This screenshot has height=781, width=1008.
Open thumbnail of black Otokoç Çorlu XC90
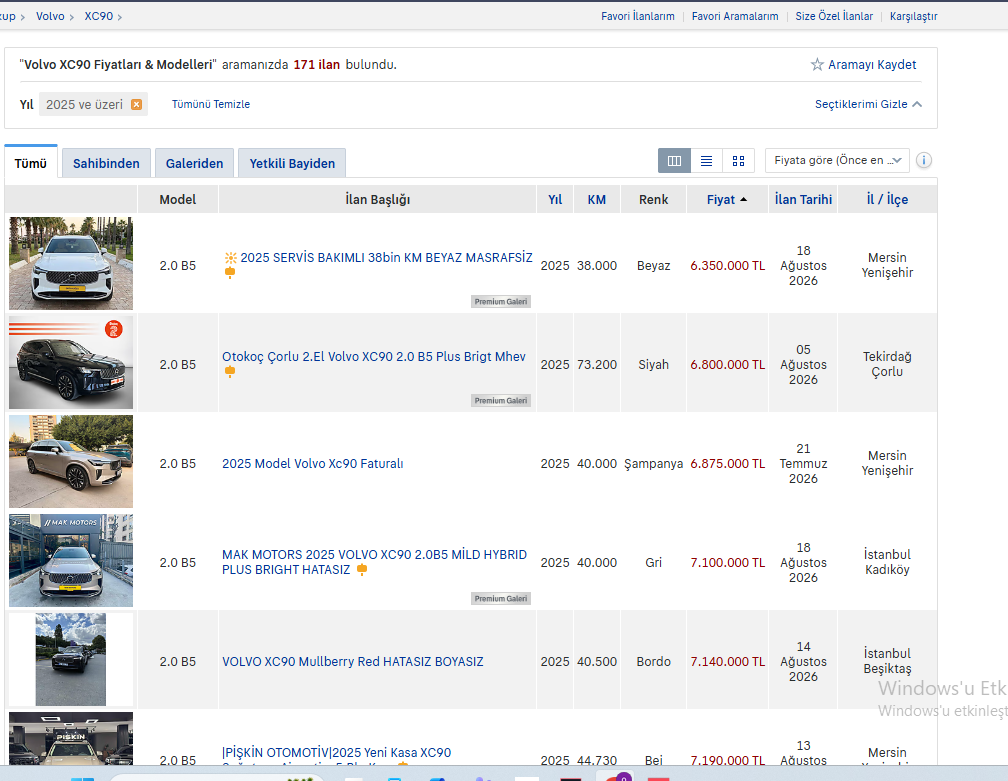[71, 363]
